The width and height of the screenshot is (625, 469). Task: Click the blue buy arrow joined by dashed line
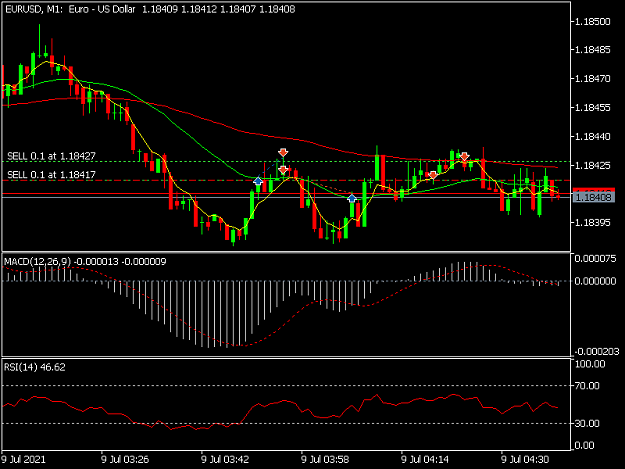tap(258, 181)
